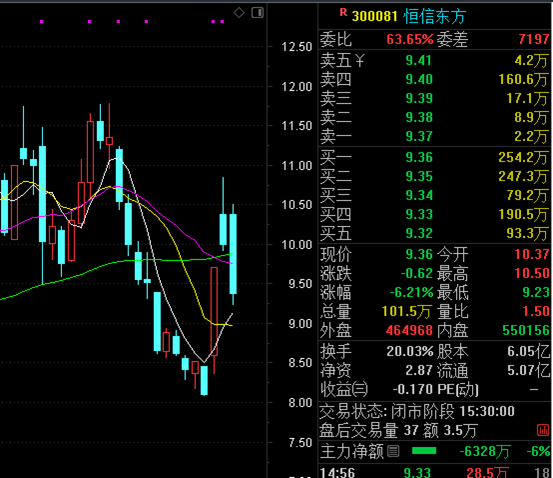Image resolution: width=553 pixels, height=478 pixels.
Task: Select 卖三 price 9.39
Action: pos(419,98)
